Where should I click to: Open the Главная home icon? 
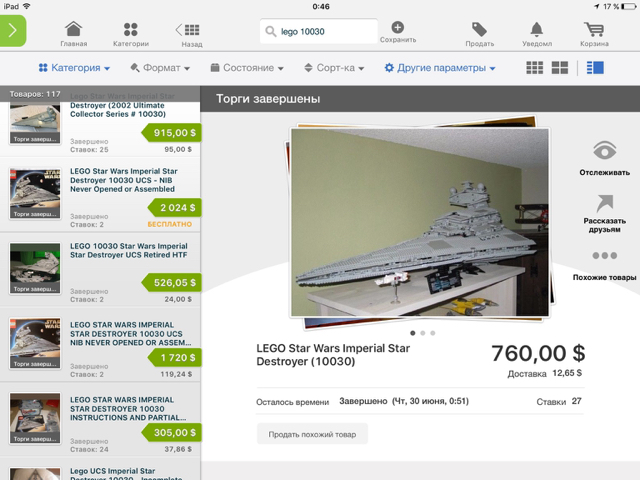pyautogui.click(x=73, y=29)
